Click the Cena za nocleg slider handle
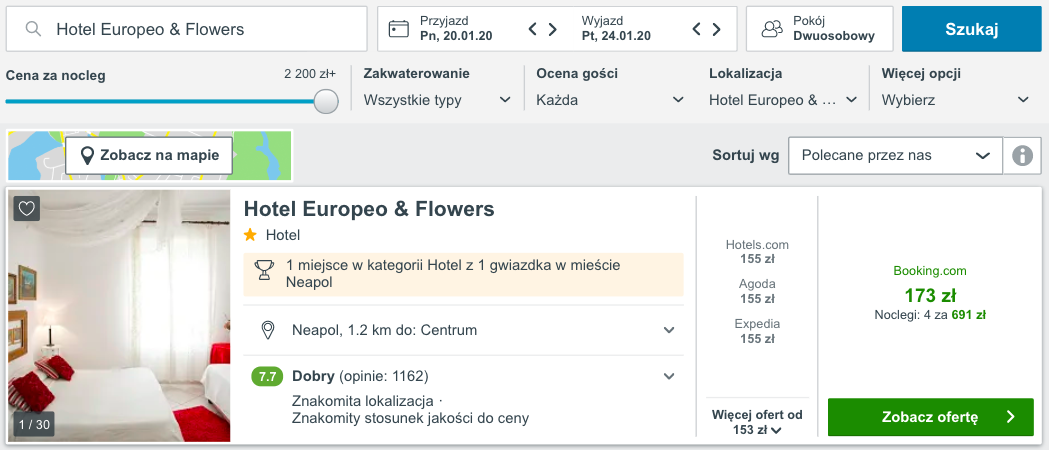This screenshot has height=450, width=1049. pos(326,101)
